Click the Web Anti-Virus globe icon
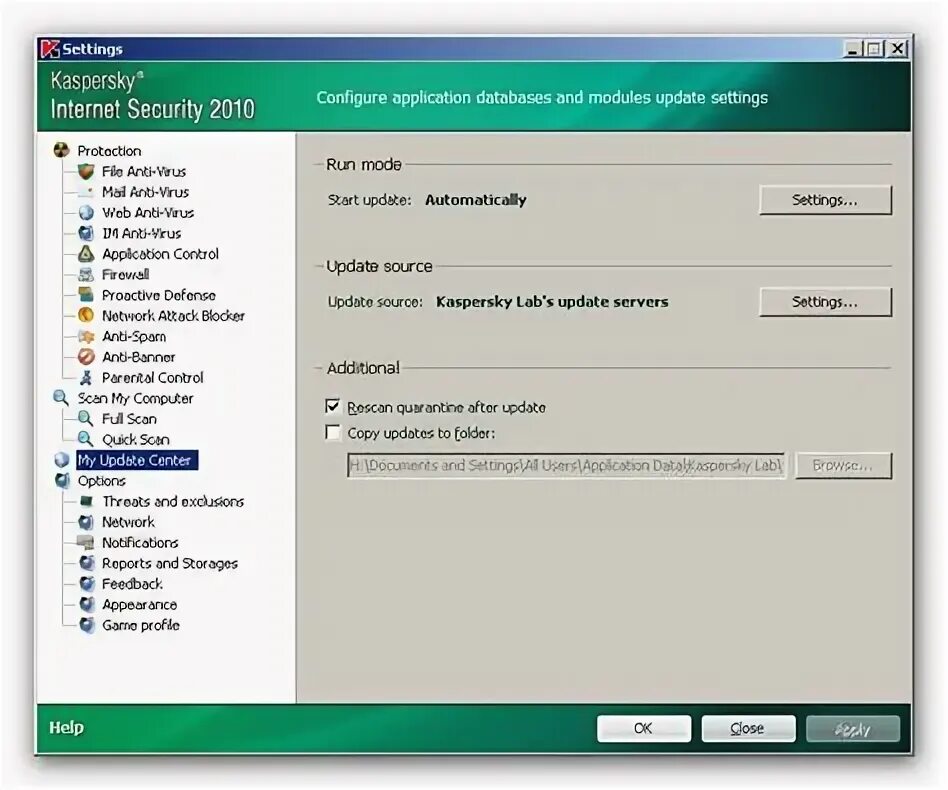This screenshot has height=790, width=948. coord(86,213)
